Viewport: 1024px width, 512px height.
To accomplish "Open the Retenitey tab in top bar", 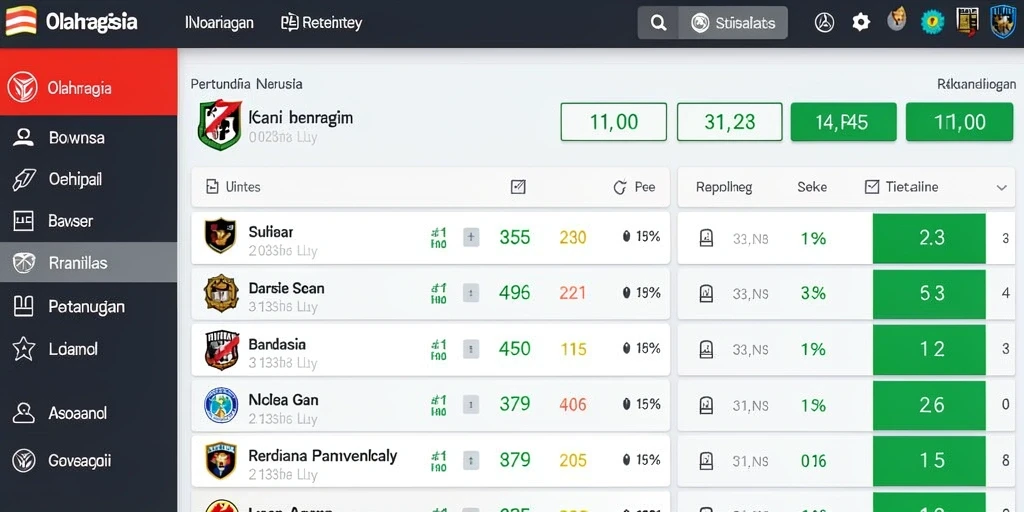I will (x=321, y=23).
